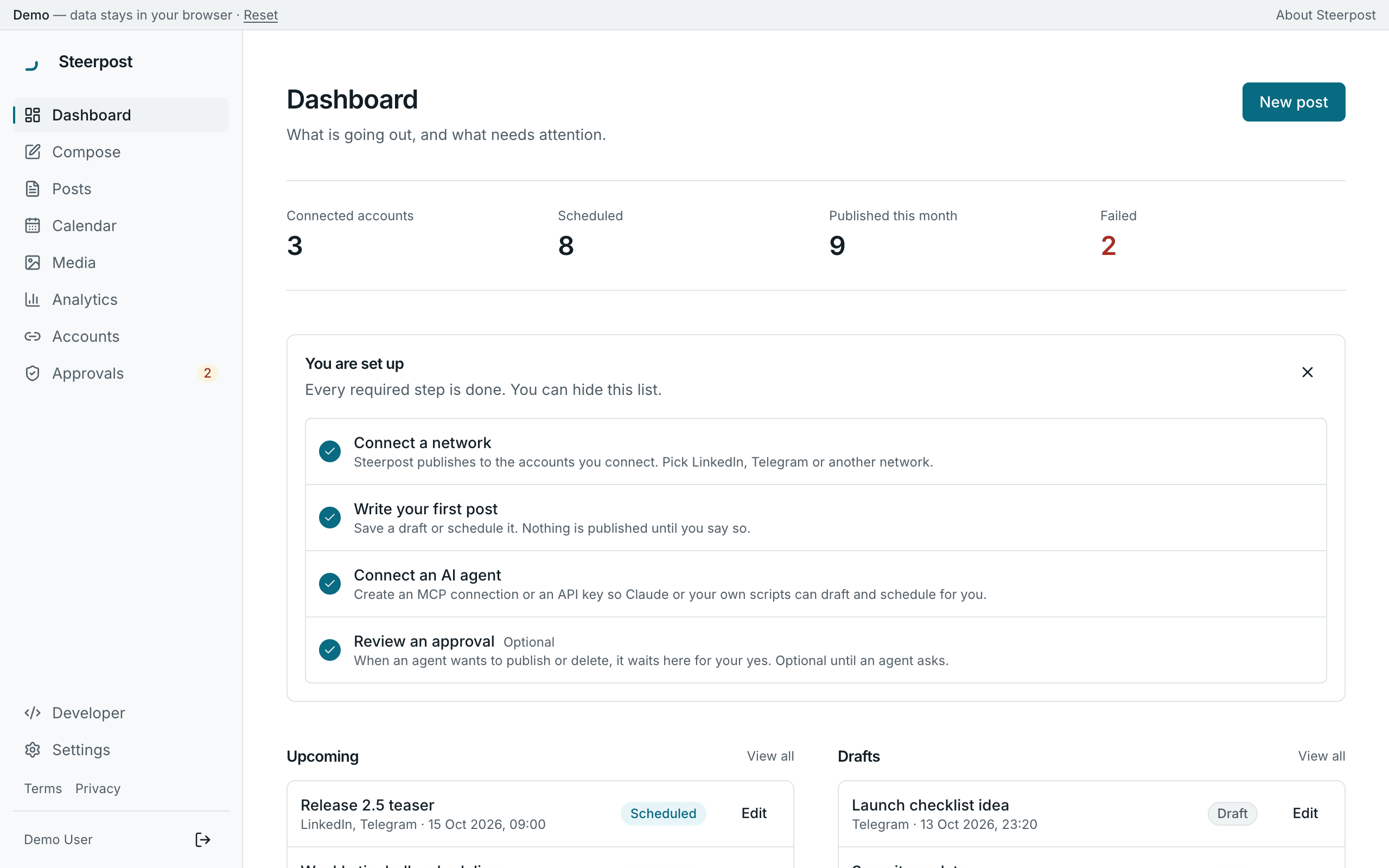The image size is (1389, 868).
Task: Click the Scheduled count 8
Action: pos(566,246)
